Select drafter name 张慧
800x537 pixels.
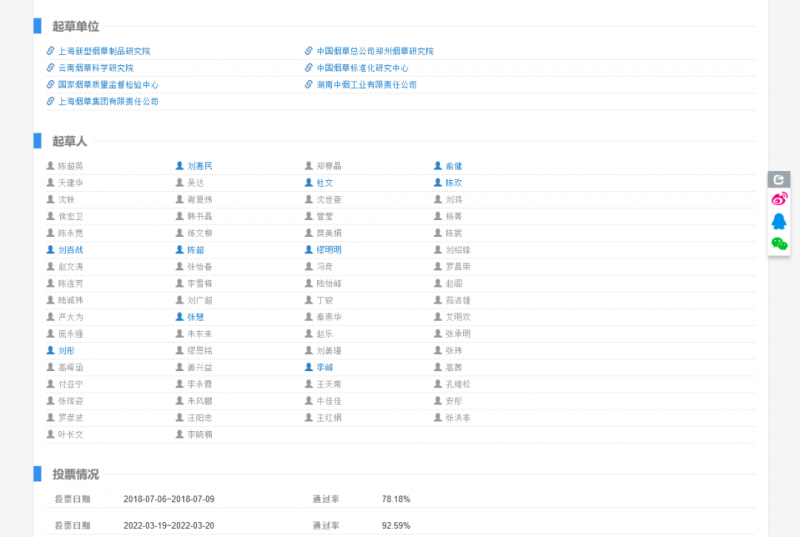(x=195, y=317)
